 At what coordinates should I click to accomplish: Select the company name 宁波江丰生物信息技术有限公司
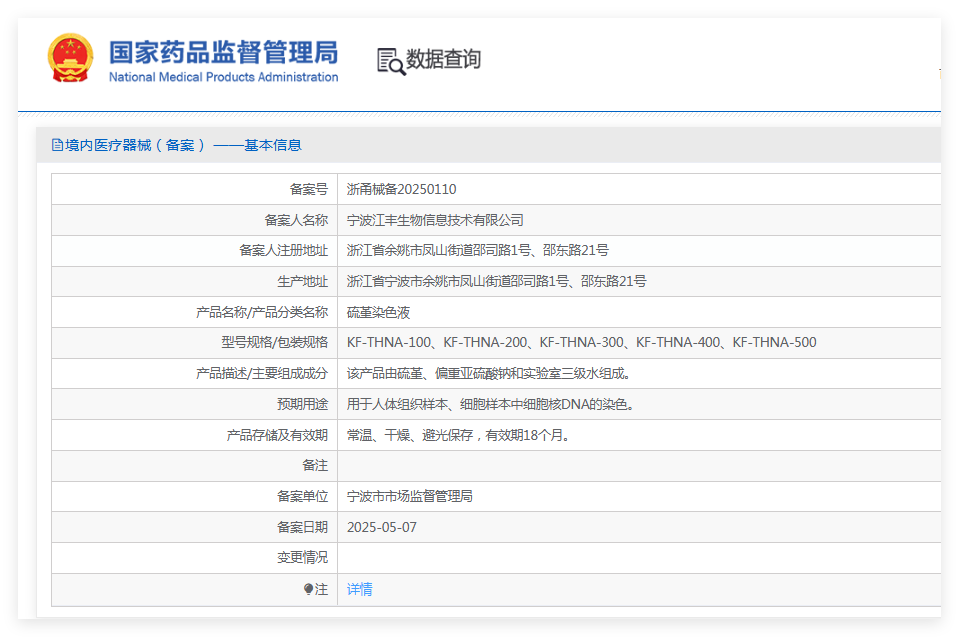point(435,220)
